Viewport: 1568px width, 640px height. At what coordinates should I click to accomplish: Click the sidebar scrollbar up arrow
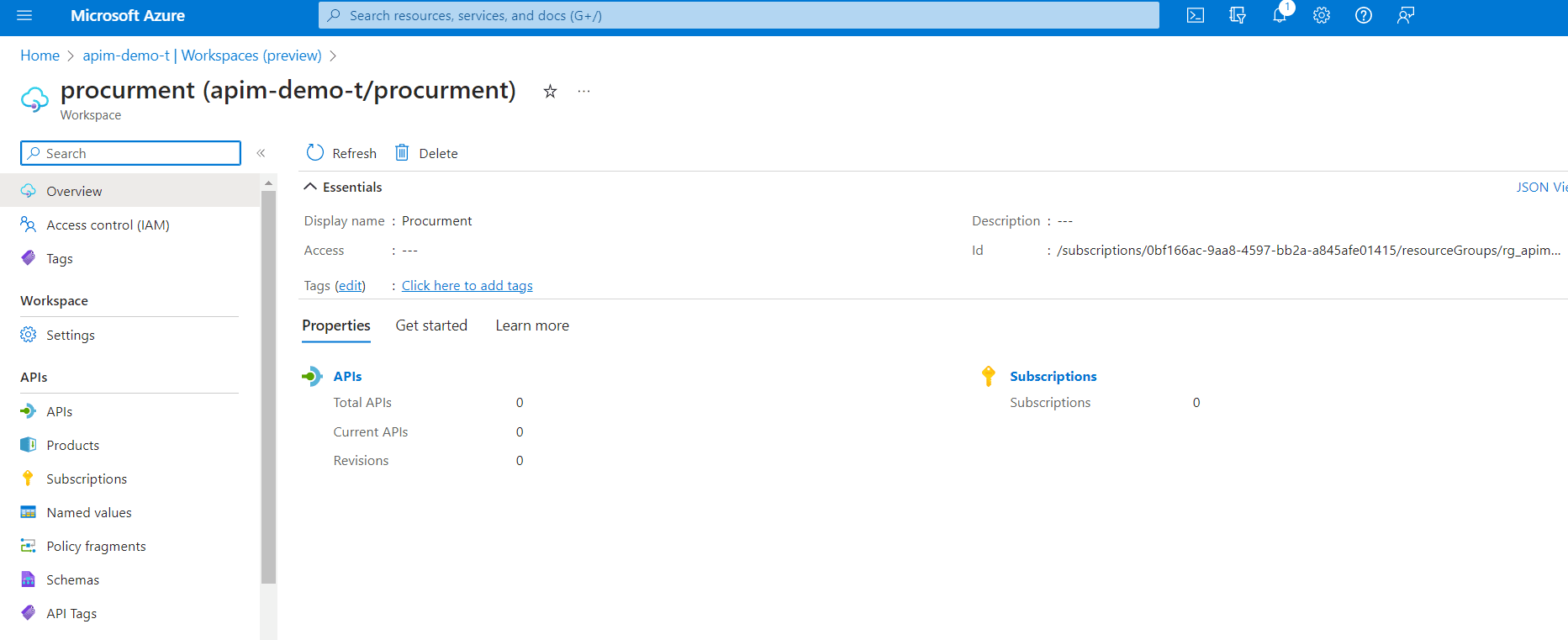[x=268, y=182]
